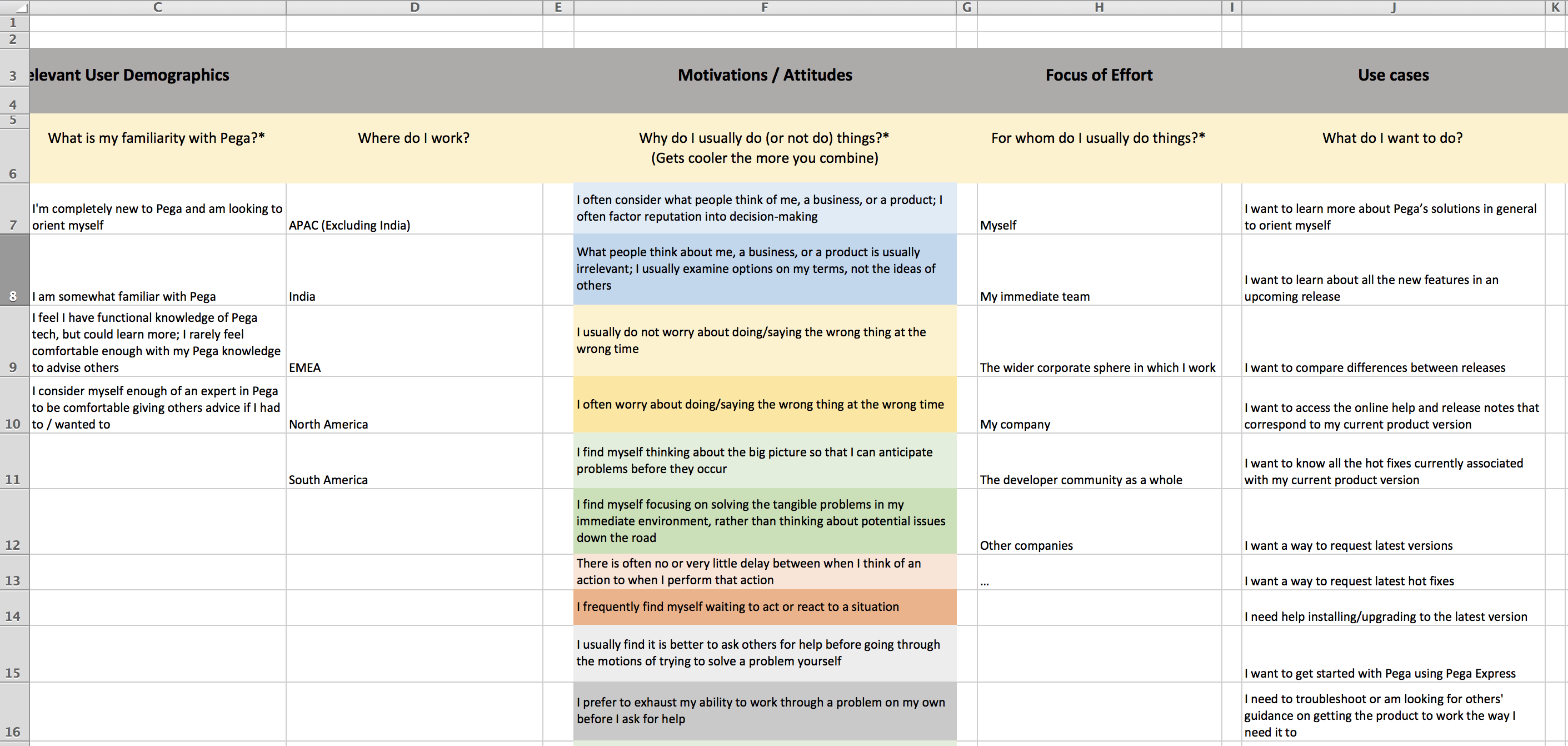
Task: Select 'I often worry about doing/saying' cell
Action: [x=765, y=405]
